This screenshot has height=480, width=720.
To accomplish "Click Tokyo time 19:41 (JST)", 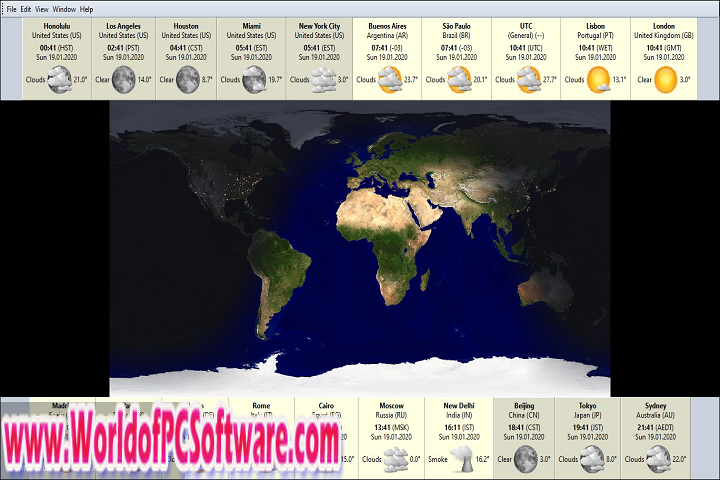I will tap(588, 428).
